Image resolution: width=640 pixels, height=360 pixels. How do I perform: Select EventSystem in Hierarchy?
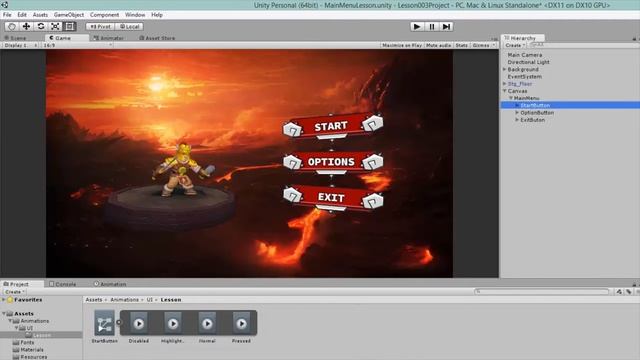click(524, 76)
